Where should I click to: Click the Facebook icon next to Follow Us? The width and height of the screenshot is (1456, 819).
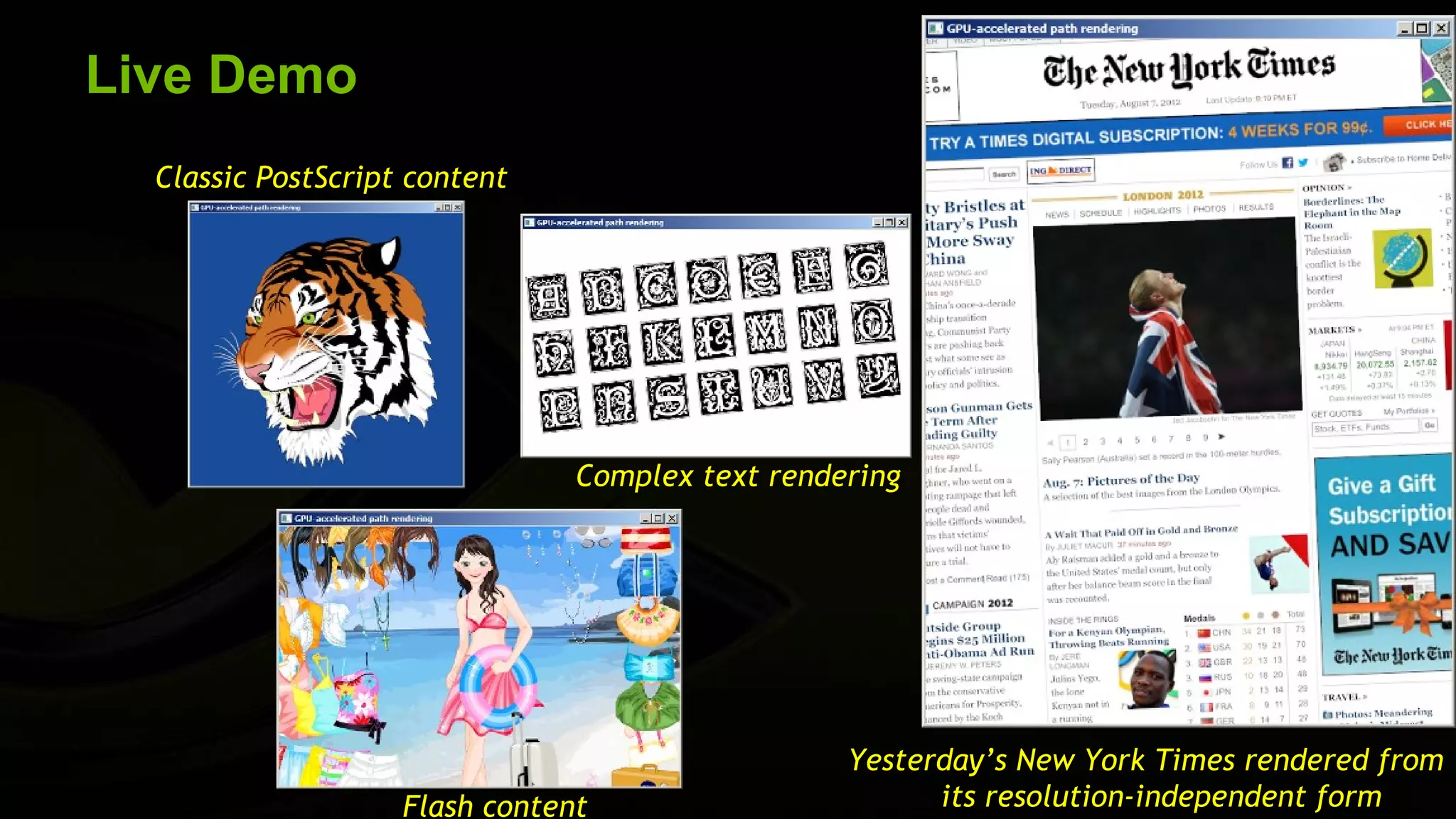pyautogui.click(x=1288, y=163)
